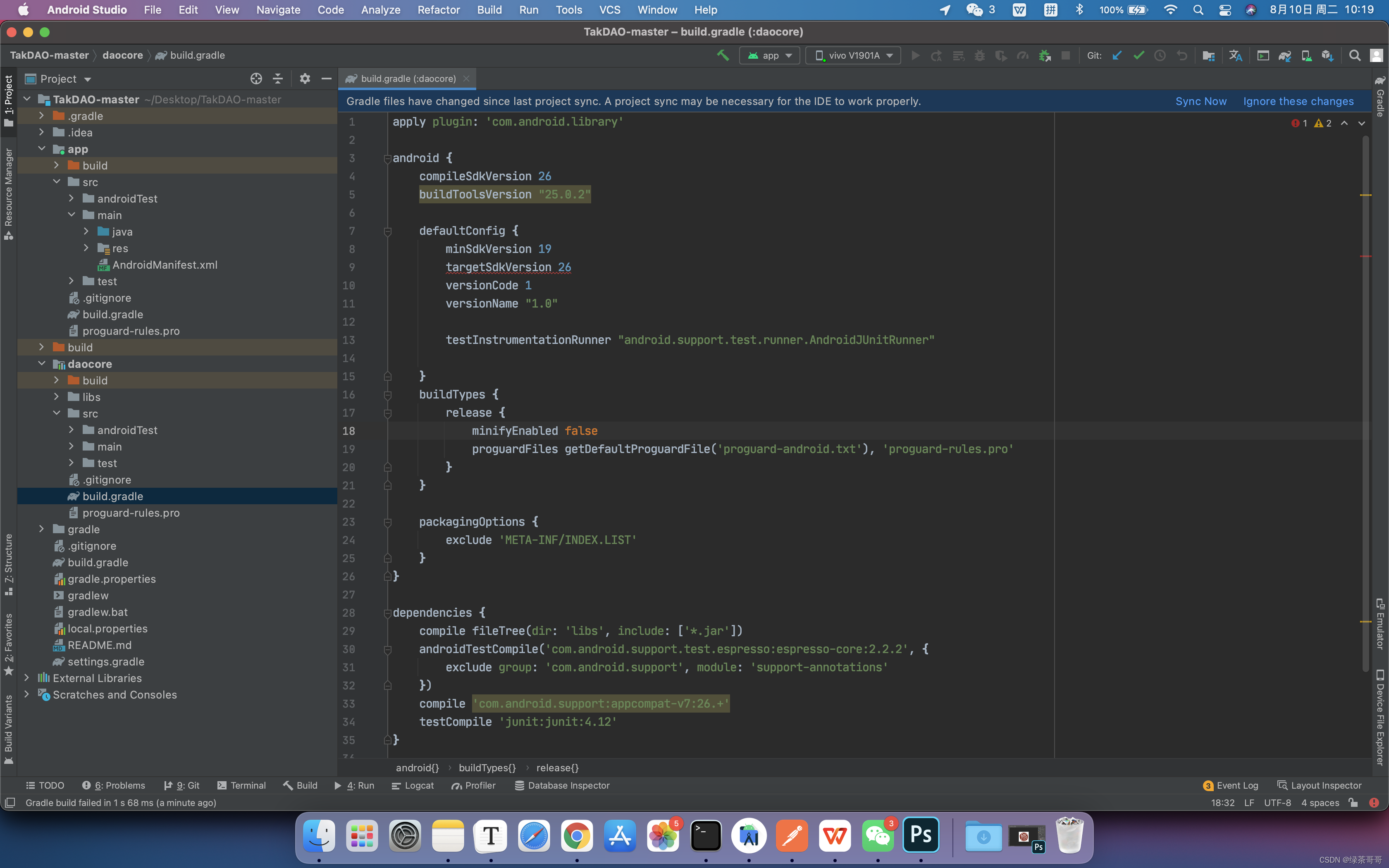This screenshot has height=868, width=1389.
Task: Open the app run configuration dropdown
Action: tap(770, 55)
